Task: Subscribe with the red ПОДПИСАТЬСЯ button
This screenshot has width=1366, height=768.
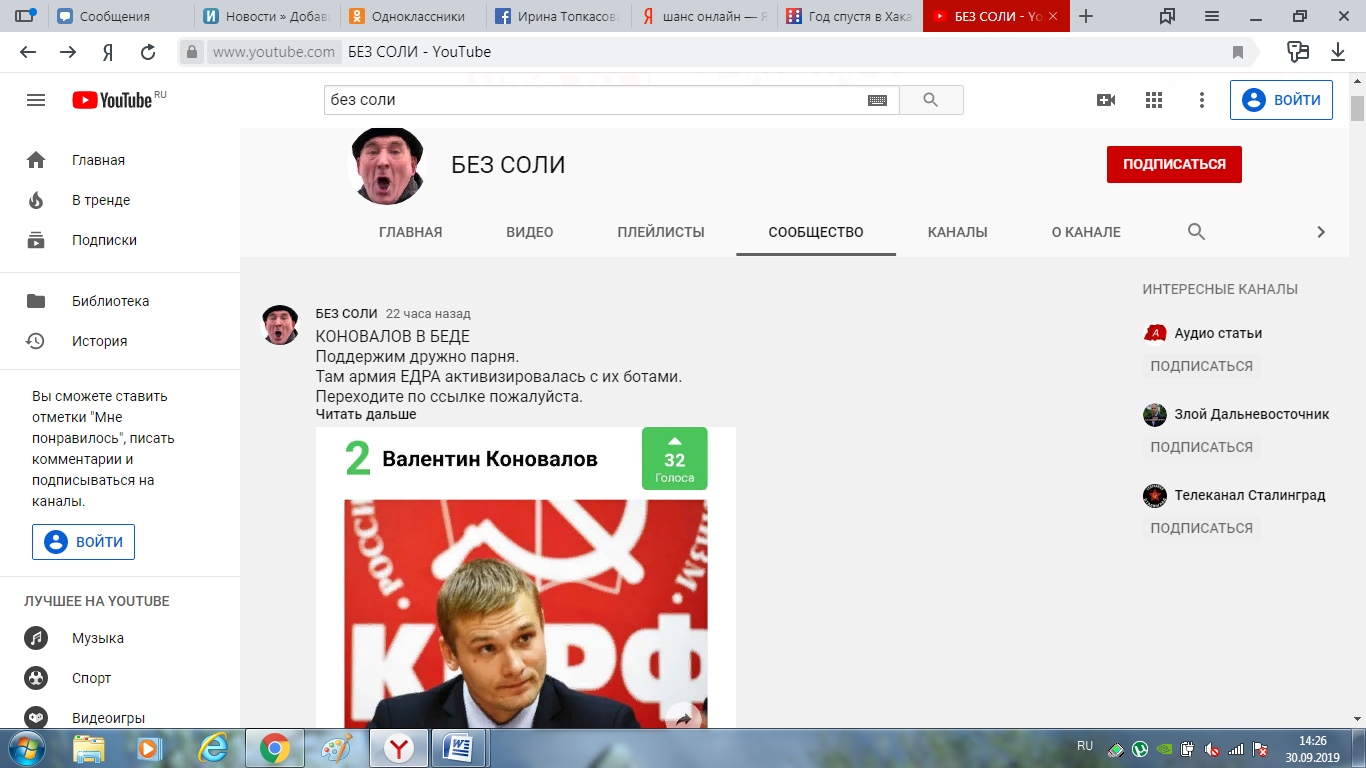Action: click(1174, 164)
